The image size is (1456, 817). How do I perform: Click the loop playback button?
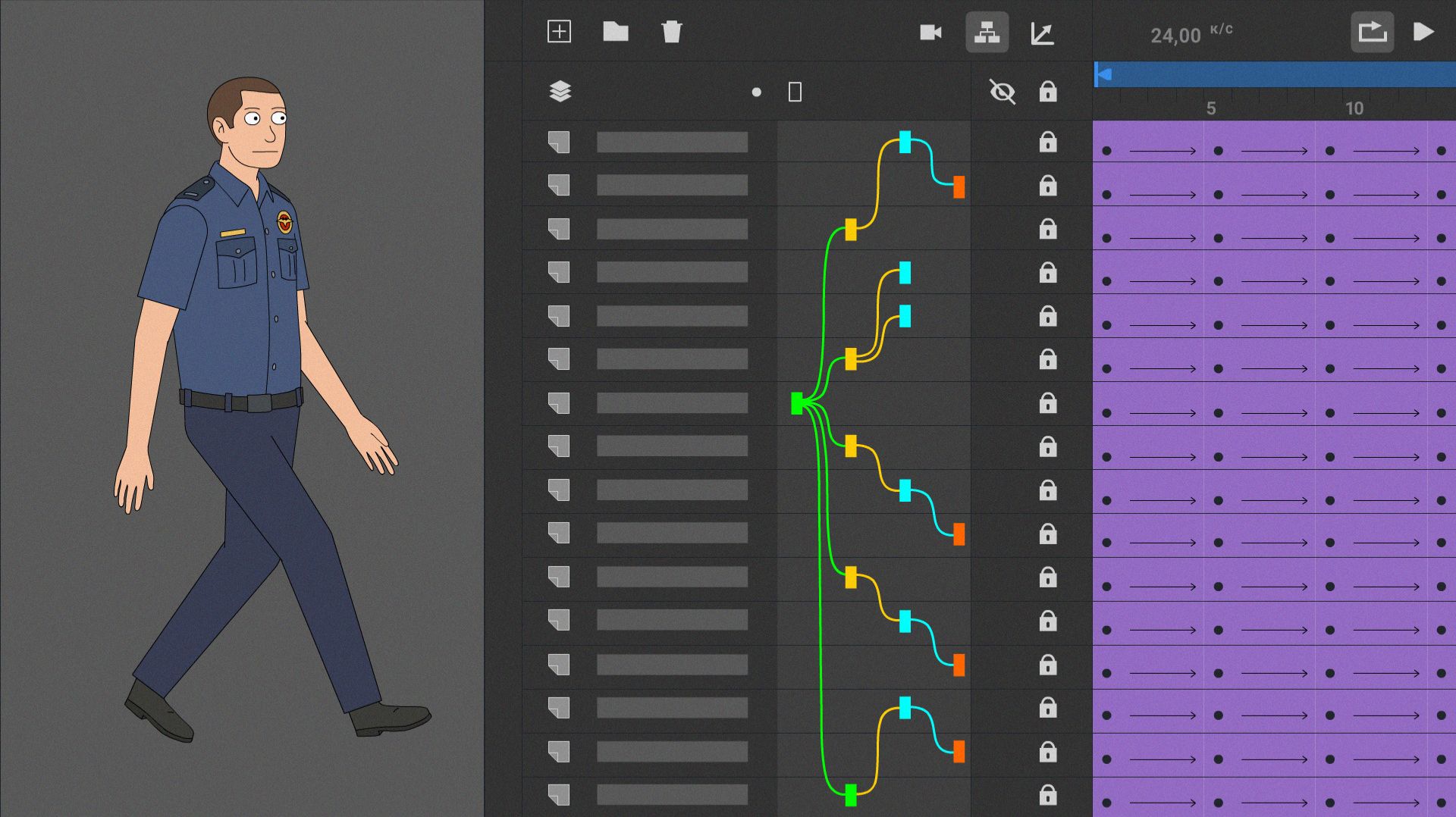pyautogui.click(x=1372, y=32)
